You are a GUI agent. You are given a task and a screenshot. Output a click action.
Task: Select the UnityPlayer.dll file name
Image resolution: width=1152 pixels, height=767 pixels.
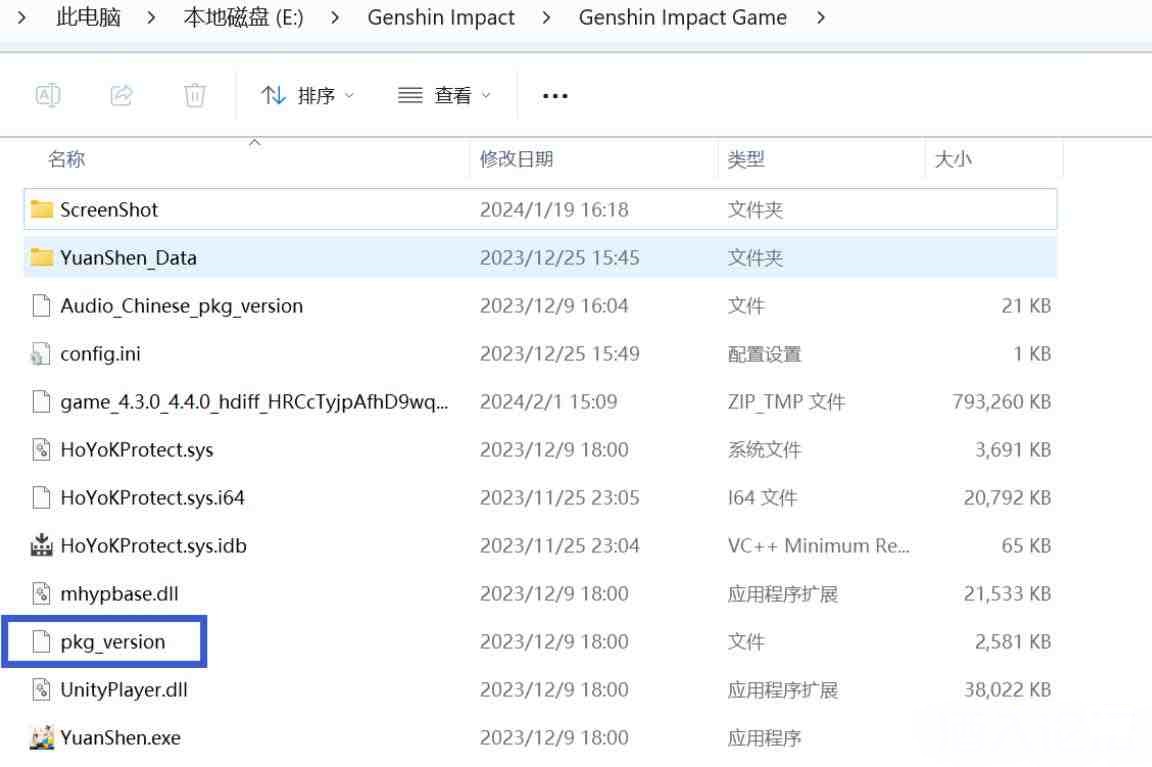(x=123, y=690)
